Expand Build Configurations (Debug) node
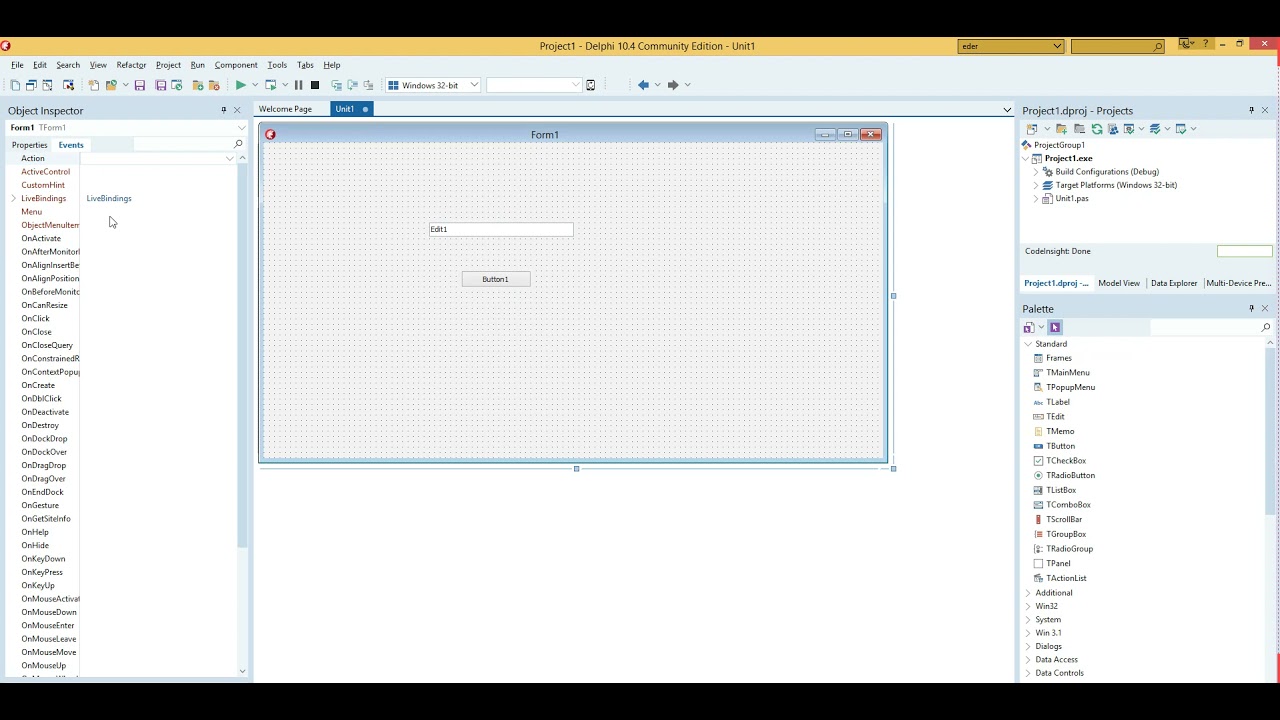The image size is (1280, 720). (x=1036, y=172)
